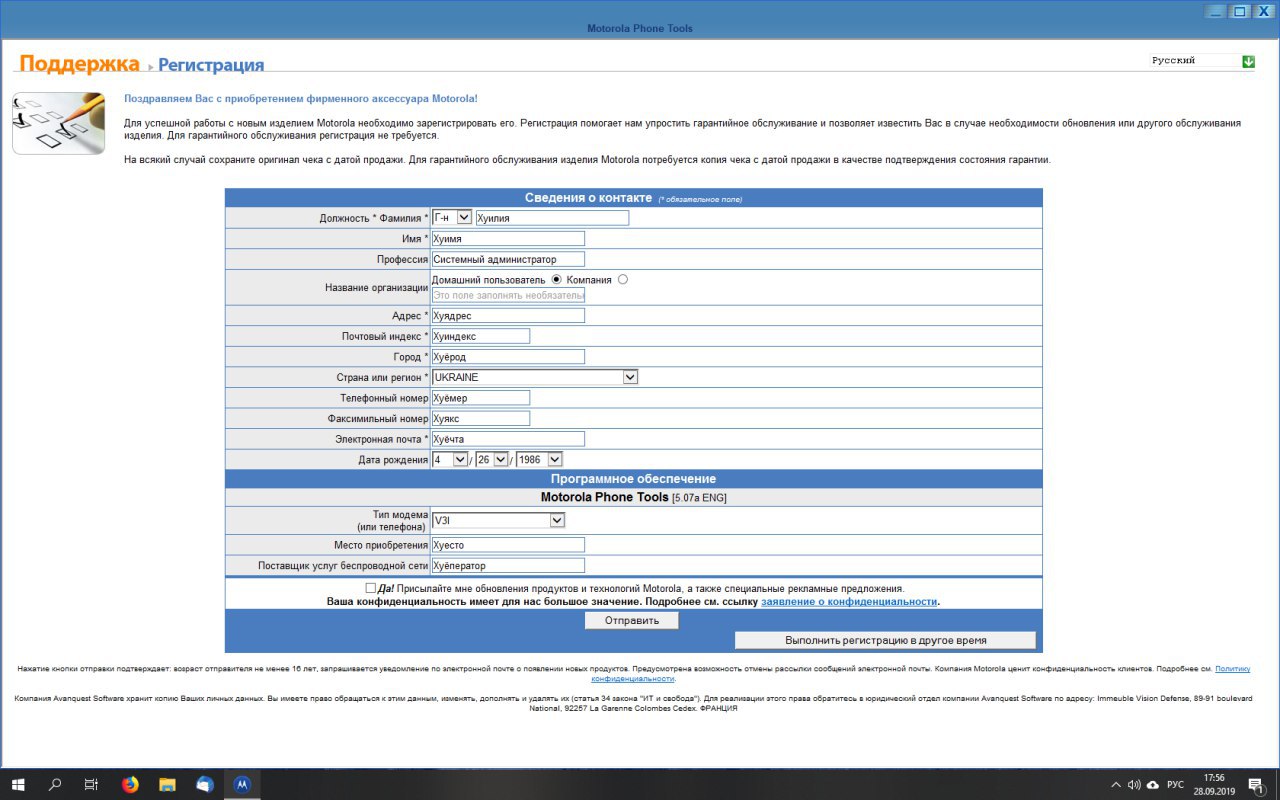Close the Motorola Phone Tools window
Screen dimensions: 1280x800
[x=1265, y=11]
